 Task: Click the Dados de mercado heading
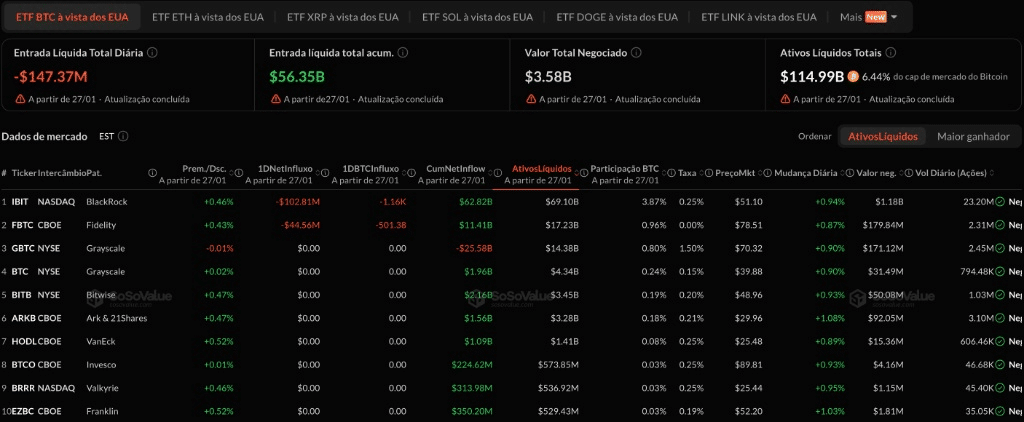[44, 137]
